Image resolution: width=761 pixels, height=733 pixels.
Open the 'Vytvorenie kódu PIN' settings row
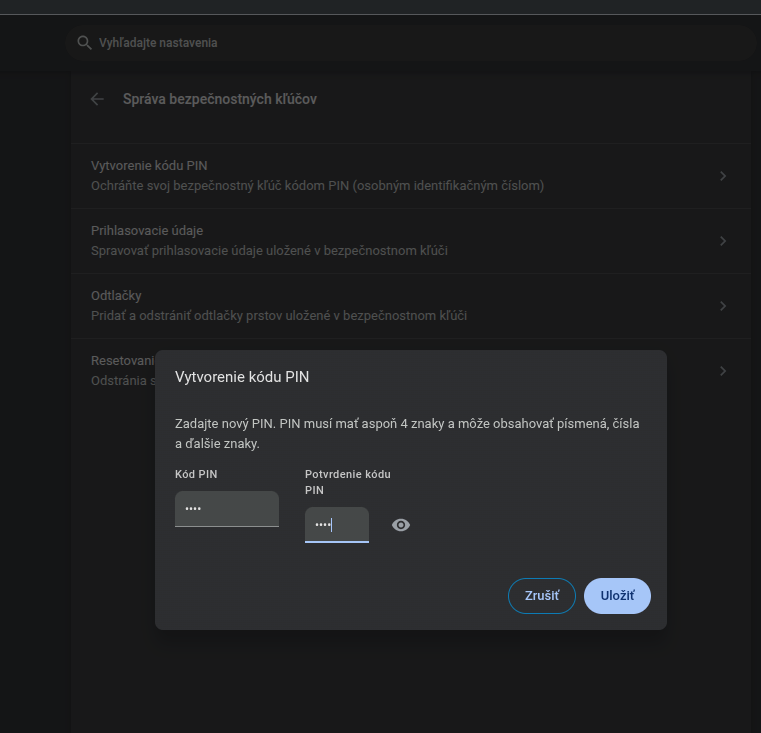pos(317,176)
